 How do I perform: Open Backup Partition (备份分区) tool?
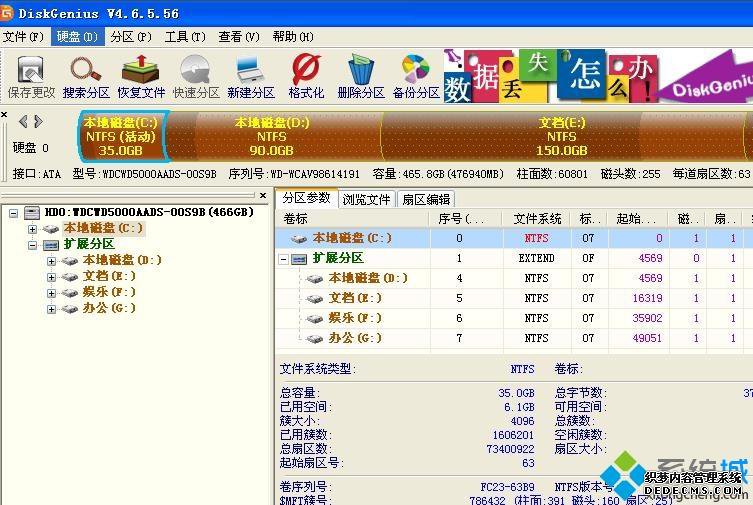click(416, 77)
